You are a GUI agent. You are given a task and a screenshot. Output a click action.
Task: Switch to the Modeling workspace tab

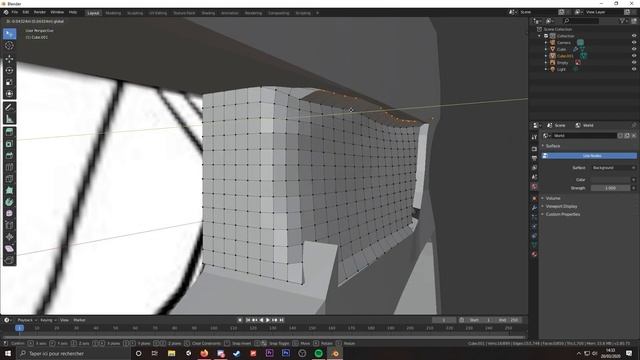click(113, 13)
